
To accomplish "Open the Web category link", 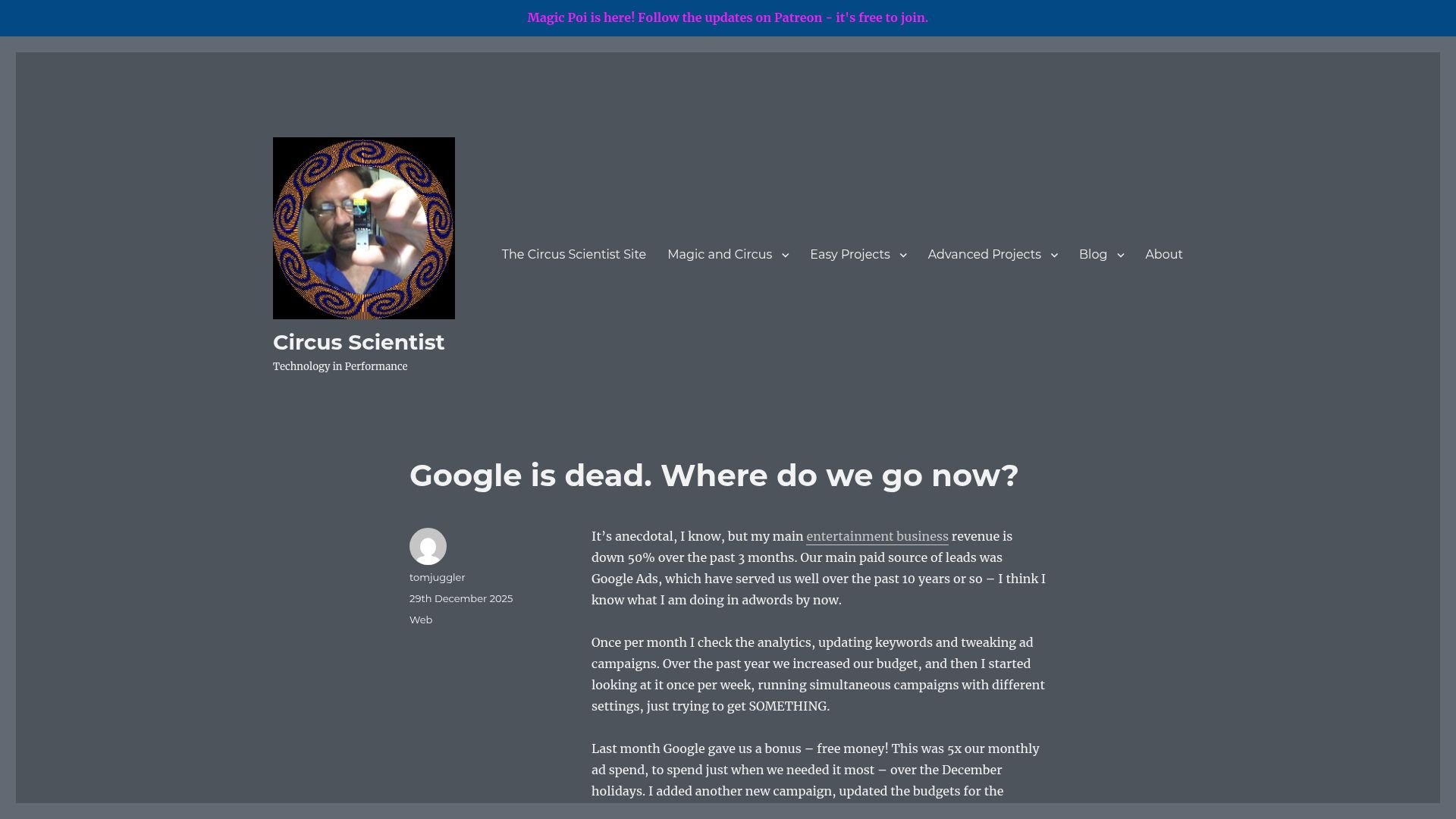I will pyautogui.click(x=421, y=620).
